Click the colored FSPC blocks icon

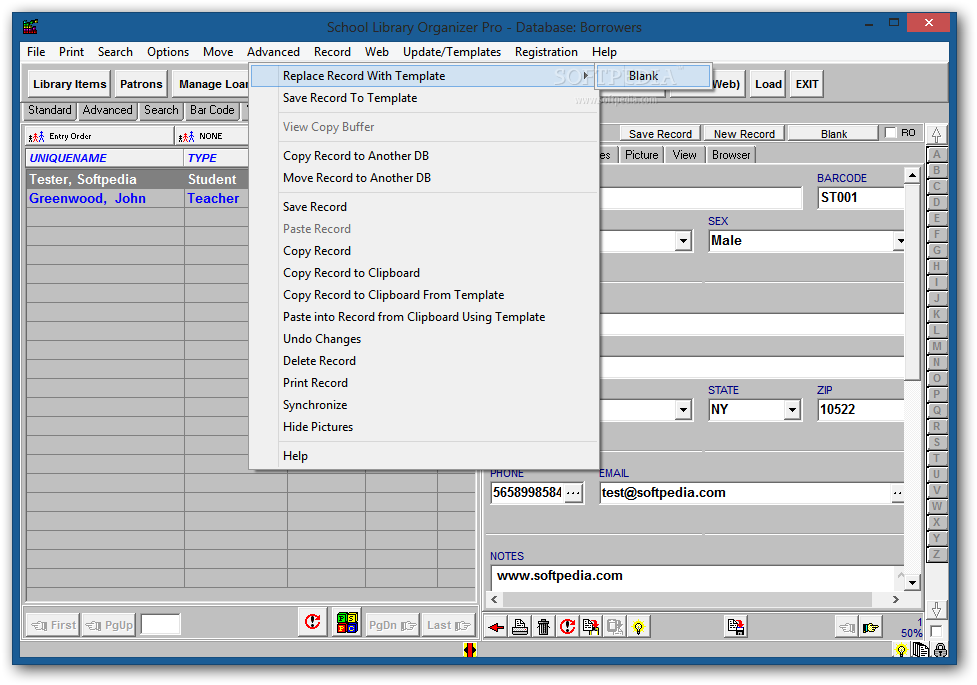click(x=347, y=621)
